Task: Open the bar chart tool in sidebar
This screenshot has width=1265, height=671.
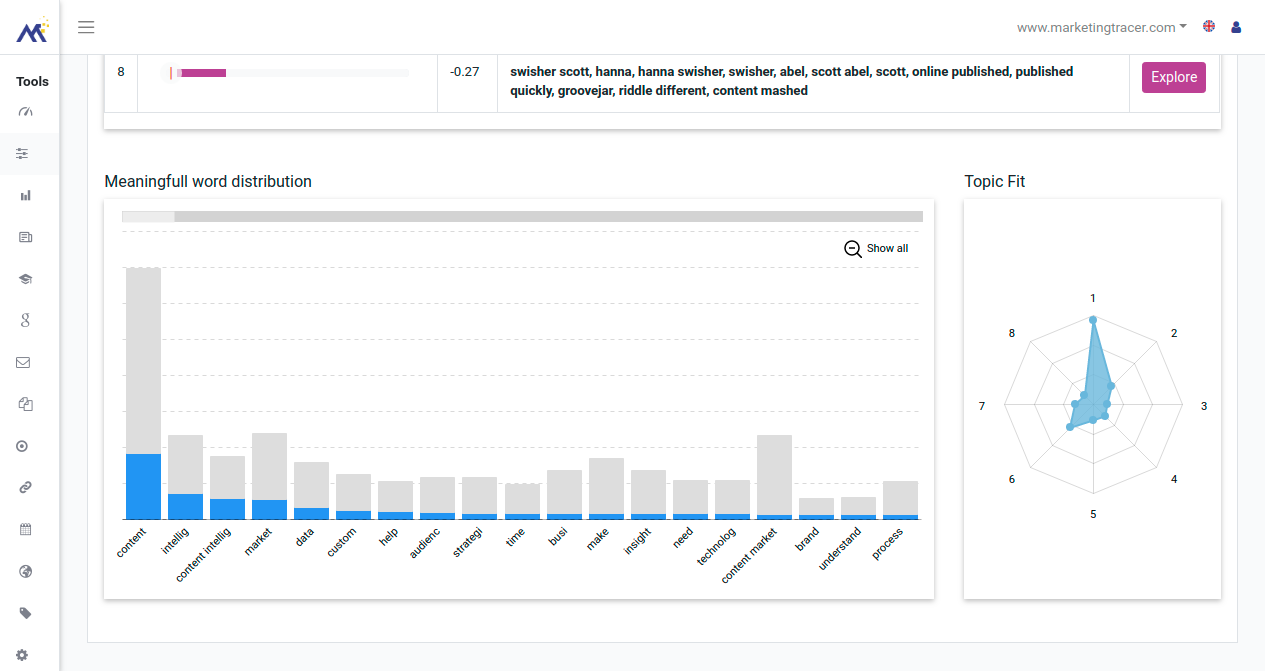Action: pyautogui.click(x=26, y=196)
